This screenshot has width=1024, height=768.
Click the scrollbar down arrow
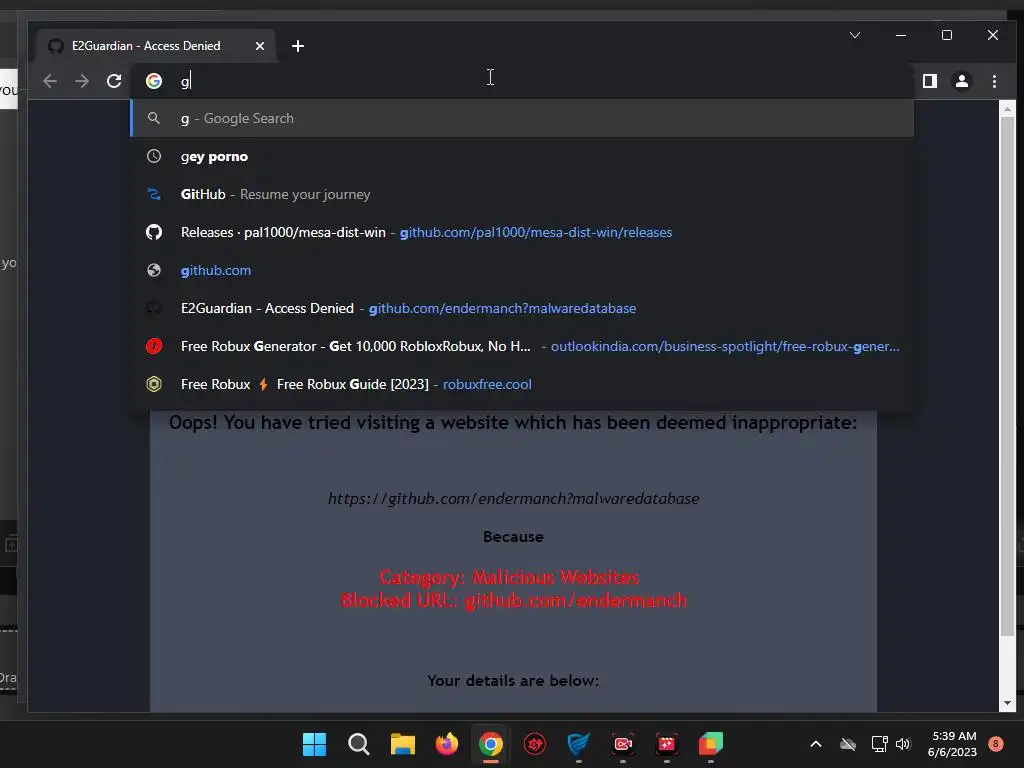(1007, 703)
